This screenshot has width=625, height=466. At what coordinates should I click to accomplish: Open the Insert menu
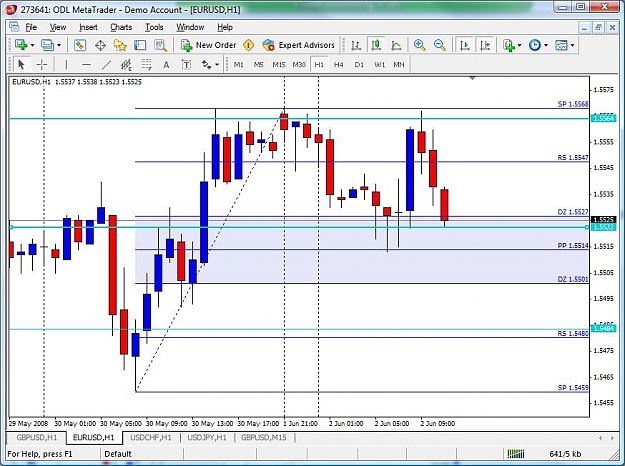pyautogui.click(x=88, y=27)
